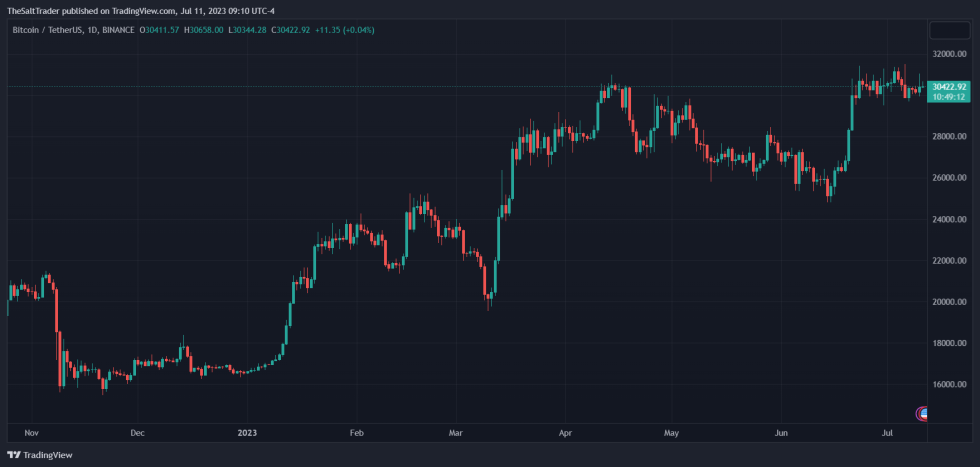The width and height of the screenshot is (980, 467).
Task: Click the 32000.00 price axis label
Action: pos(947,54)
